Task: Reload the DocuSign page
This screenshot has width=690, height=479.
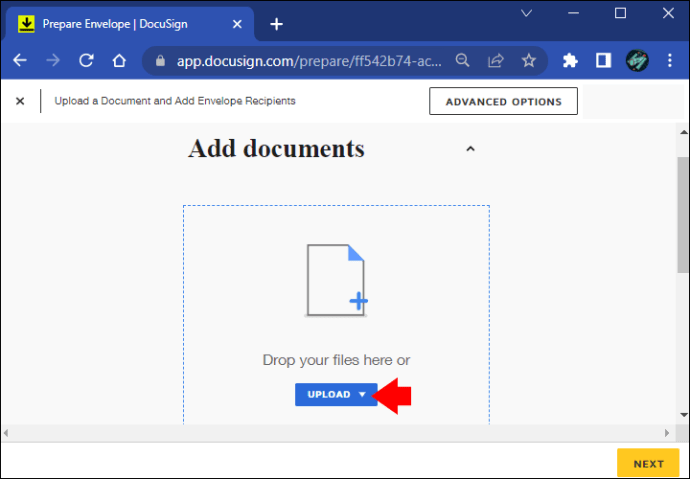Action: pos(86,60)
